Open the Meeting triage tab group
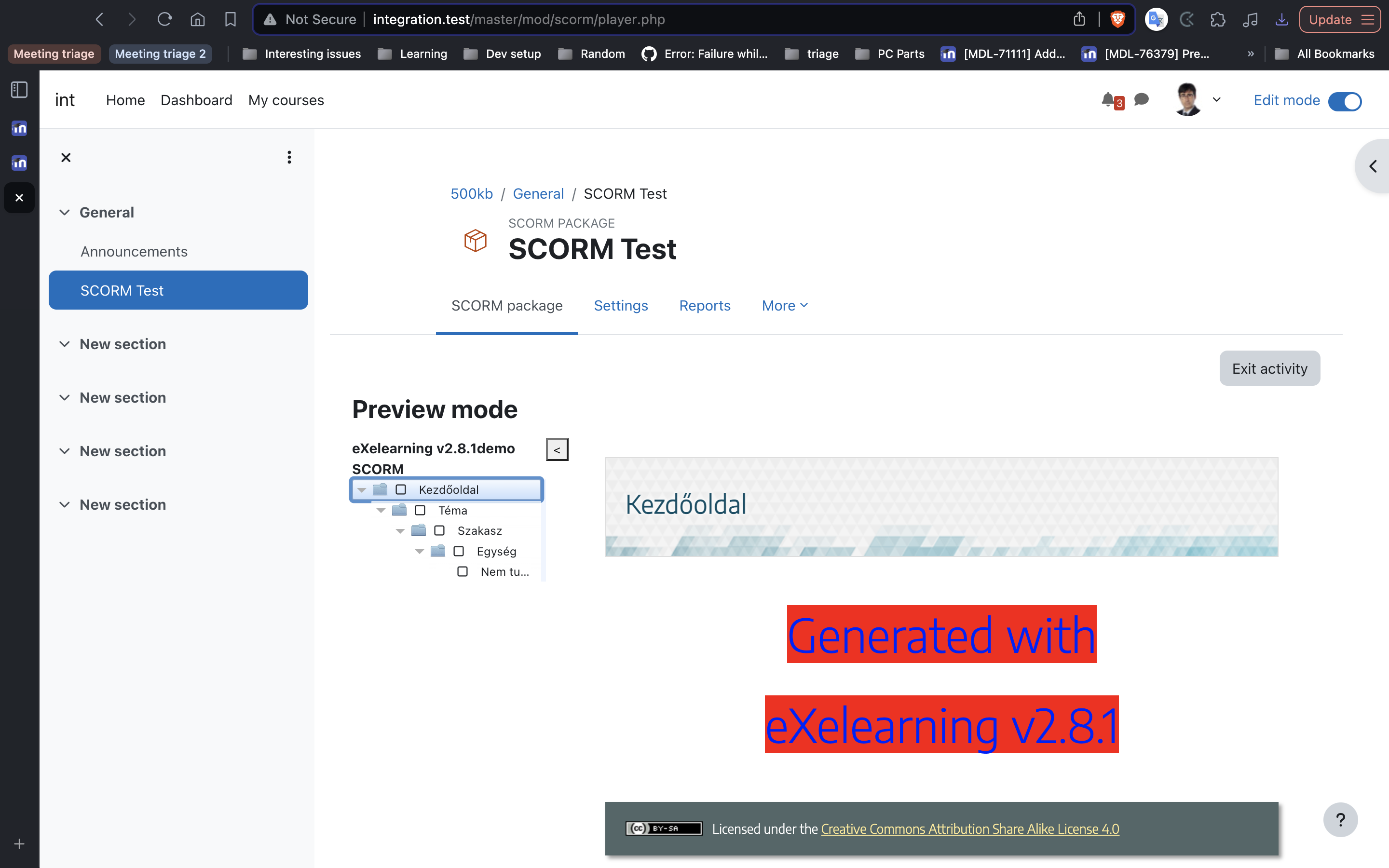The image size is (1389, 868). coord(54,54)
